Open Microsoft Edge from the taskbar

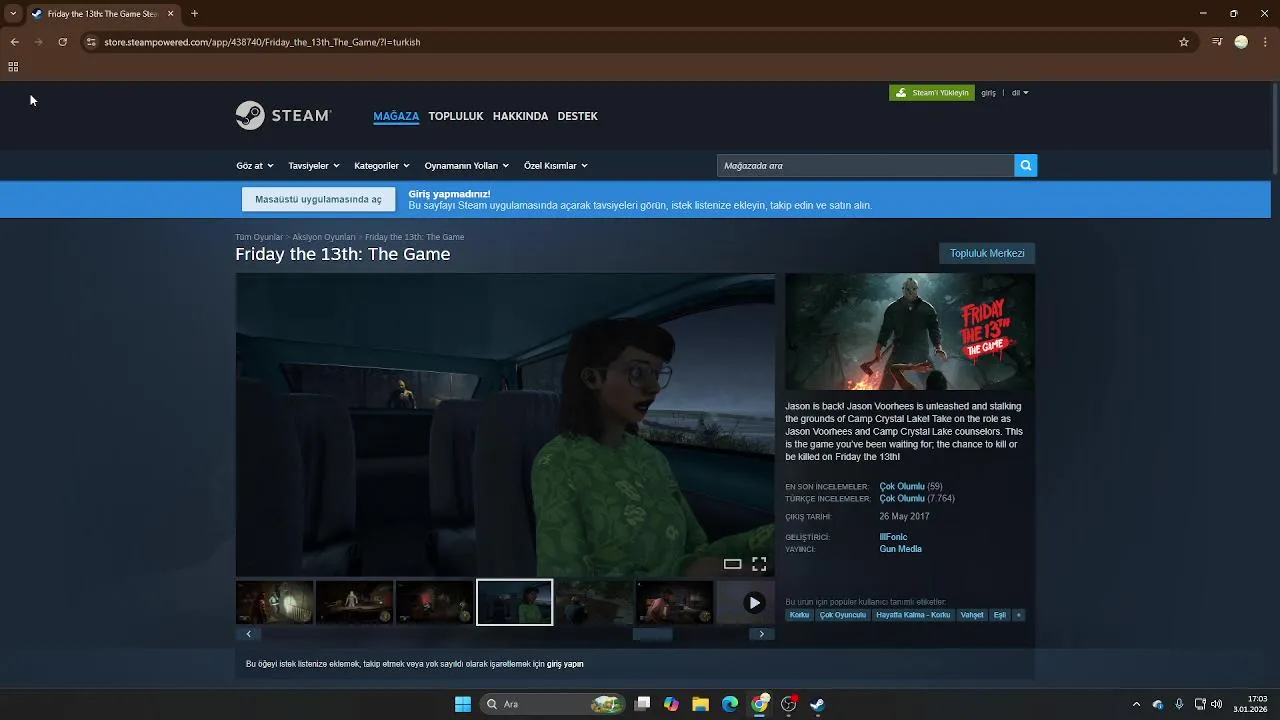pos(730,704)
